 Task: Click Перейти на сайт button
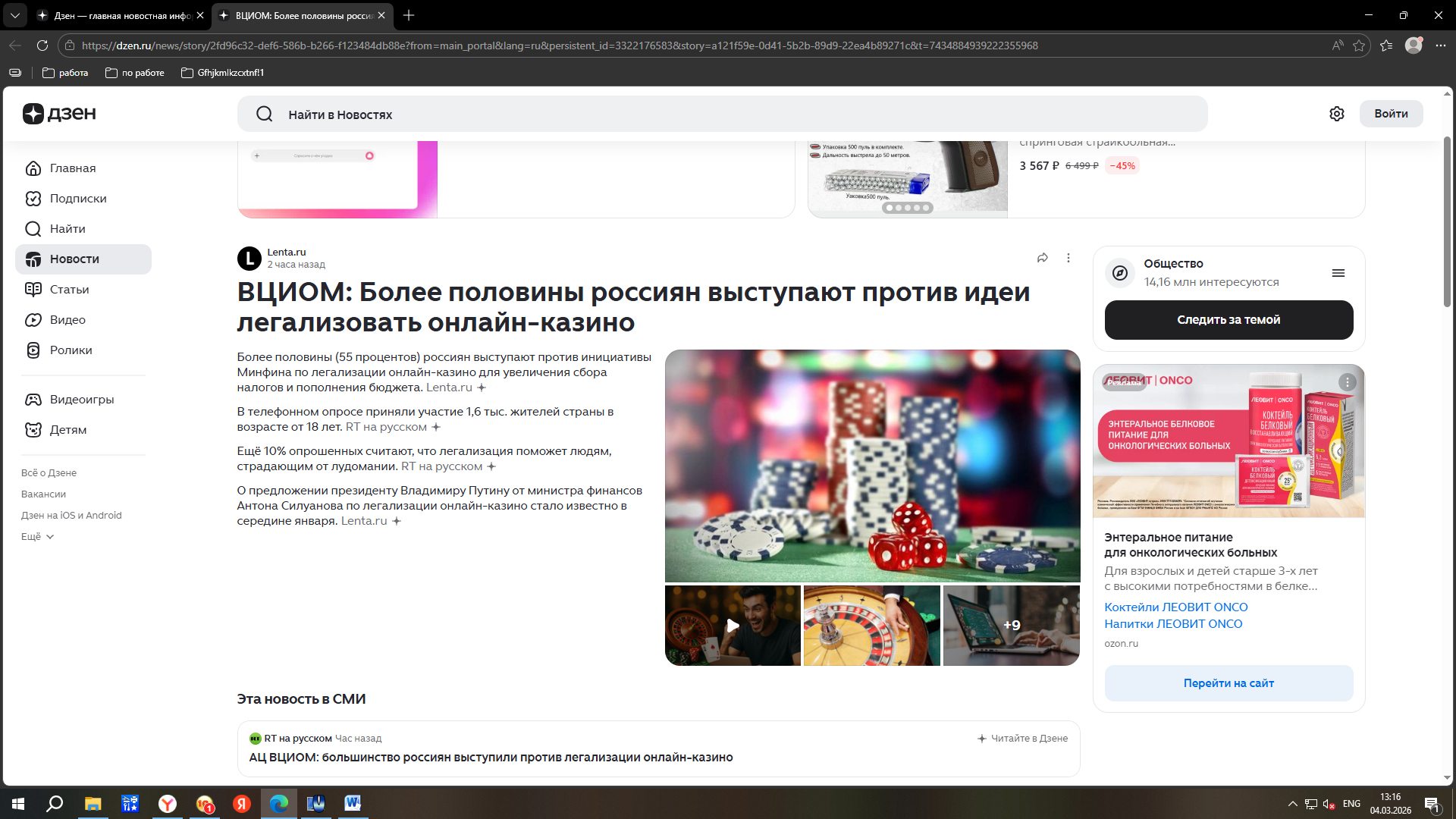click(x=1228, y=683)
